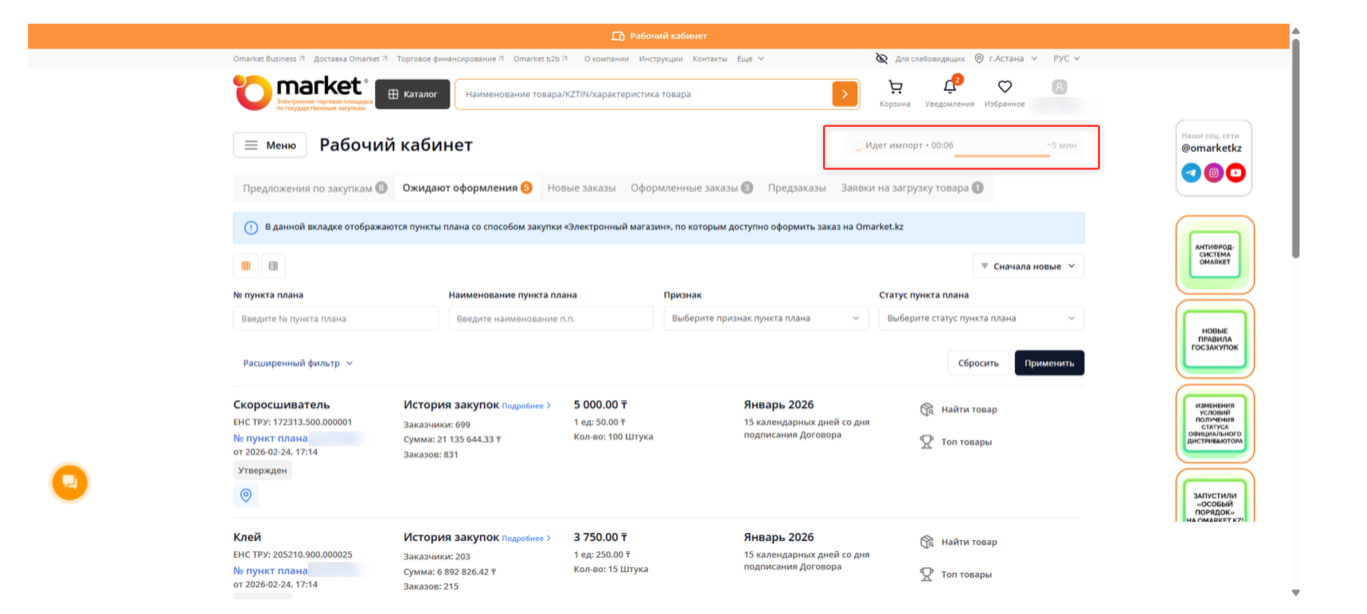This screenshot has width=1367, height=614.
Task: Open the orange chat support bubble
Action: [x=70, y=483]
